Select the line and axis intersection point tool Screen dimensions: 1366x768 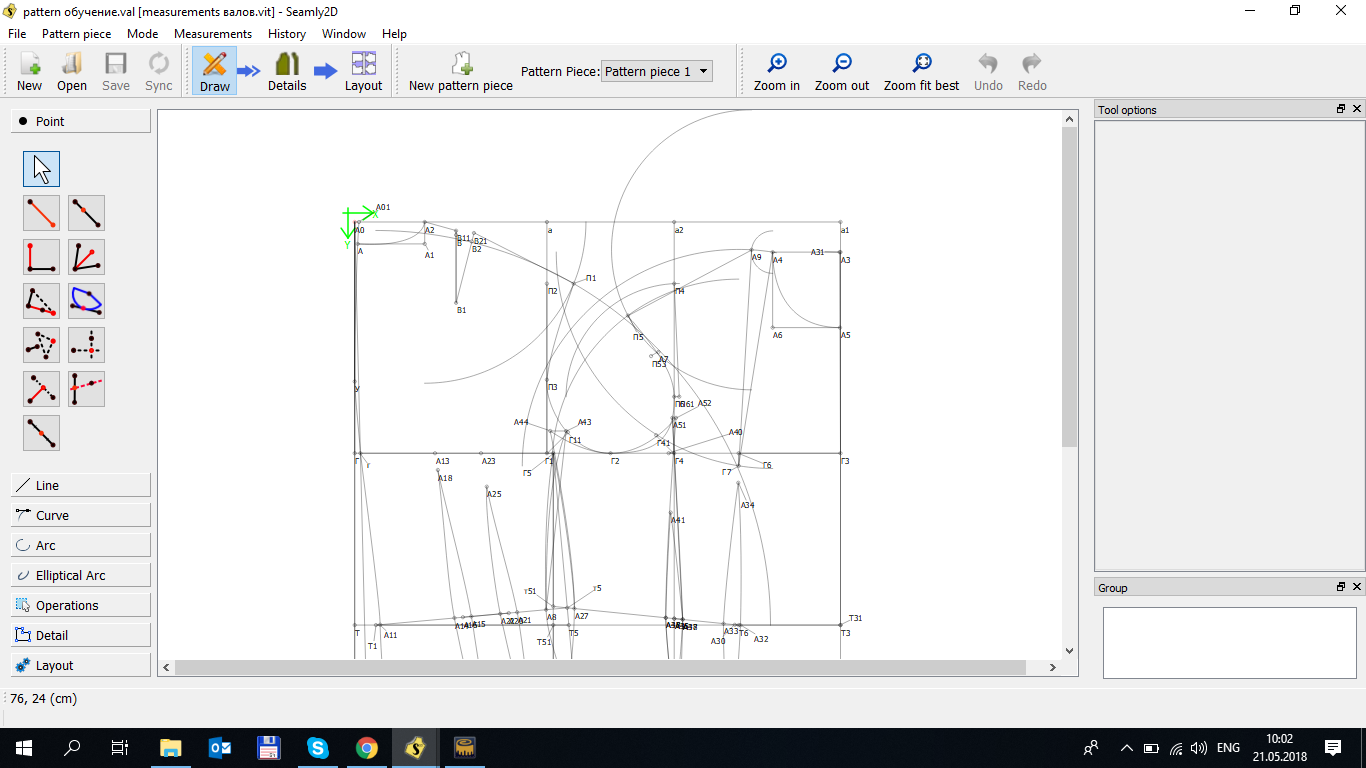86,389
